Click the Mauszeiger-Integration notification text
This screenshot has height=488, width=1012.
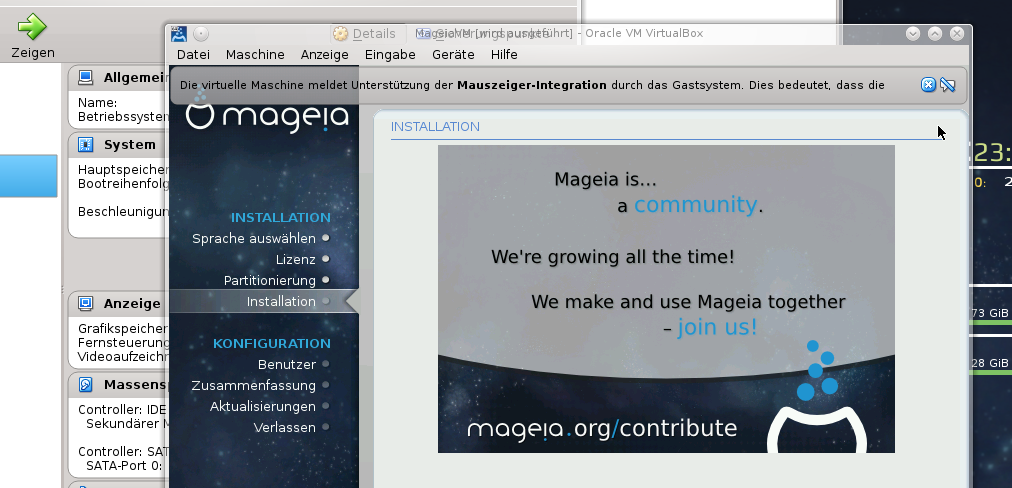[x=532, y=85]
